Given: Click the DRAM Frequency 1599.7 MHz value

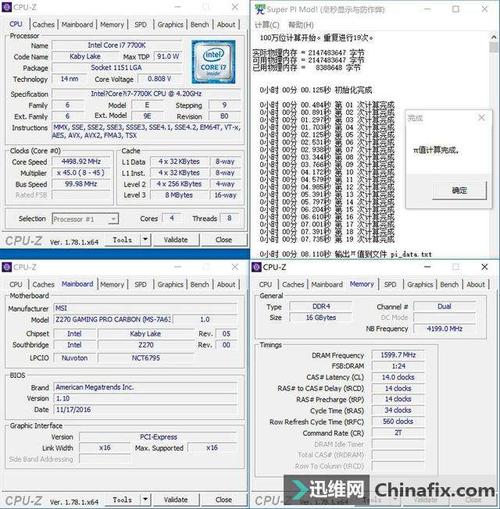Looking at the screenshot, I should [x=398, y=355].
